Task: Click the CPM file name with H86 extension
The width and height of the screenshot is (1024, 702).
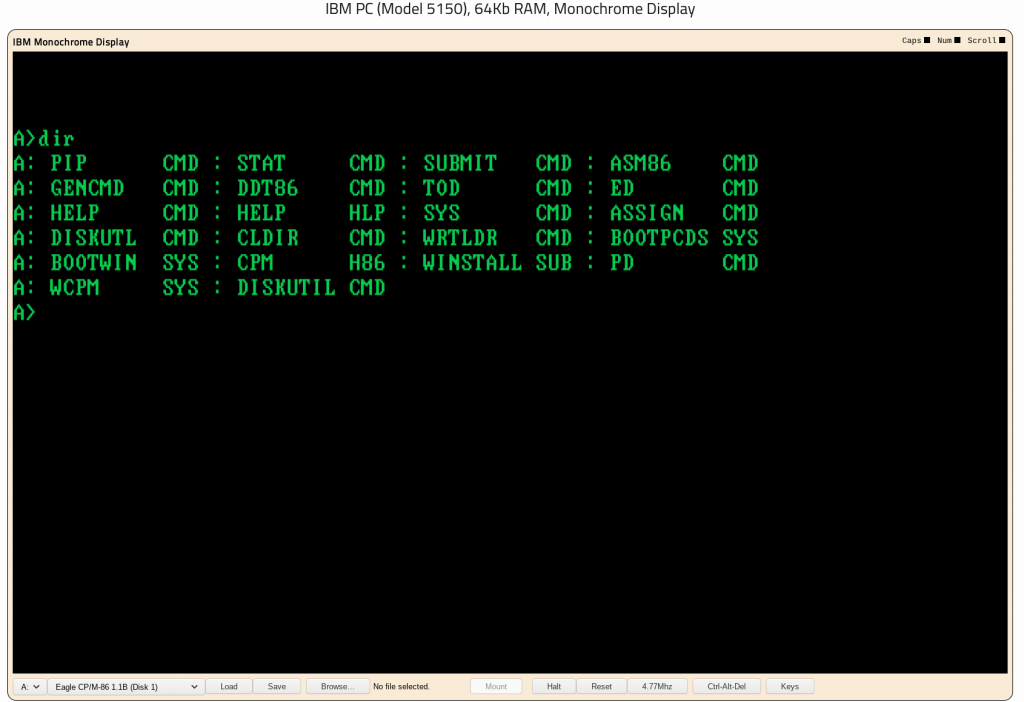Action: (255, 263)
